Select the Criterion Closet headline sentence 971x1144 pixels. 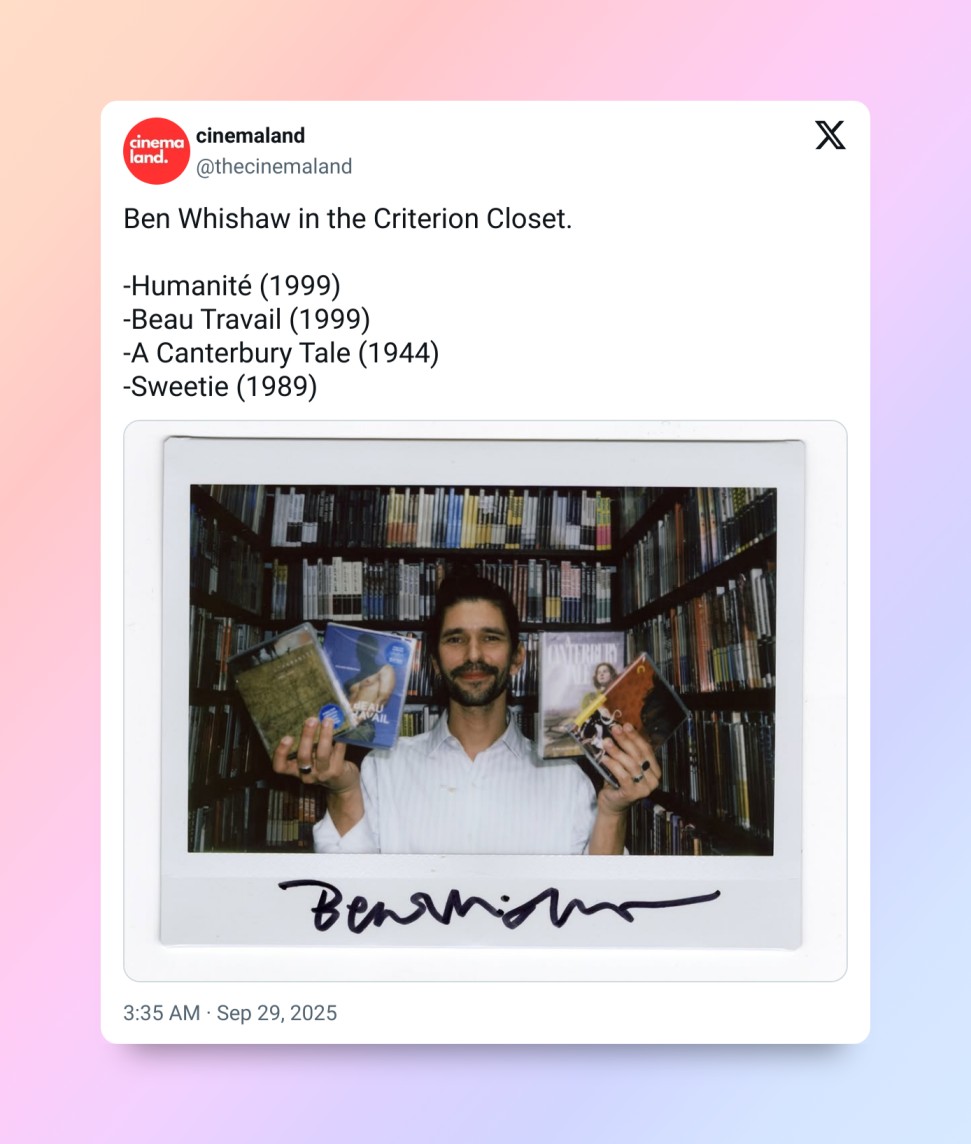point(347,219)
